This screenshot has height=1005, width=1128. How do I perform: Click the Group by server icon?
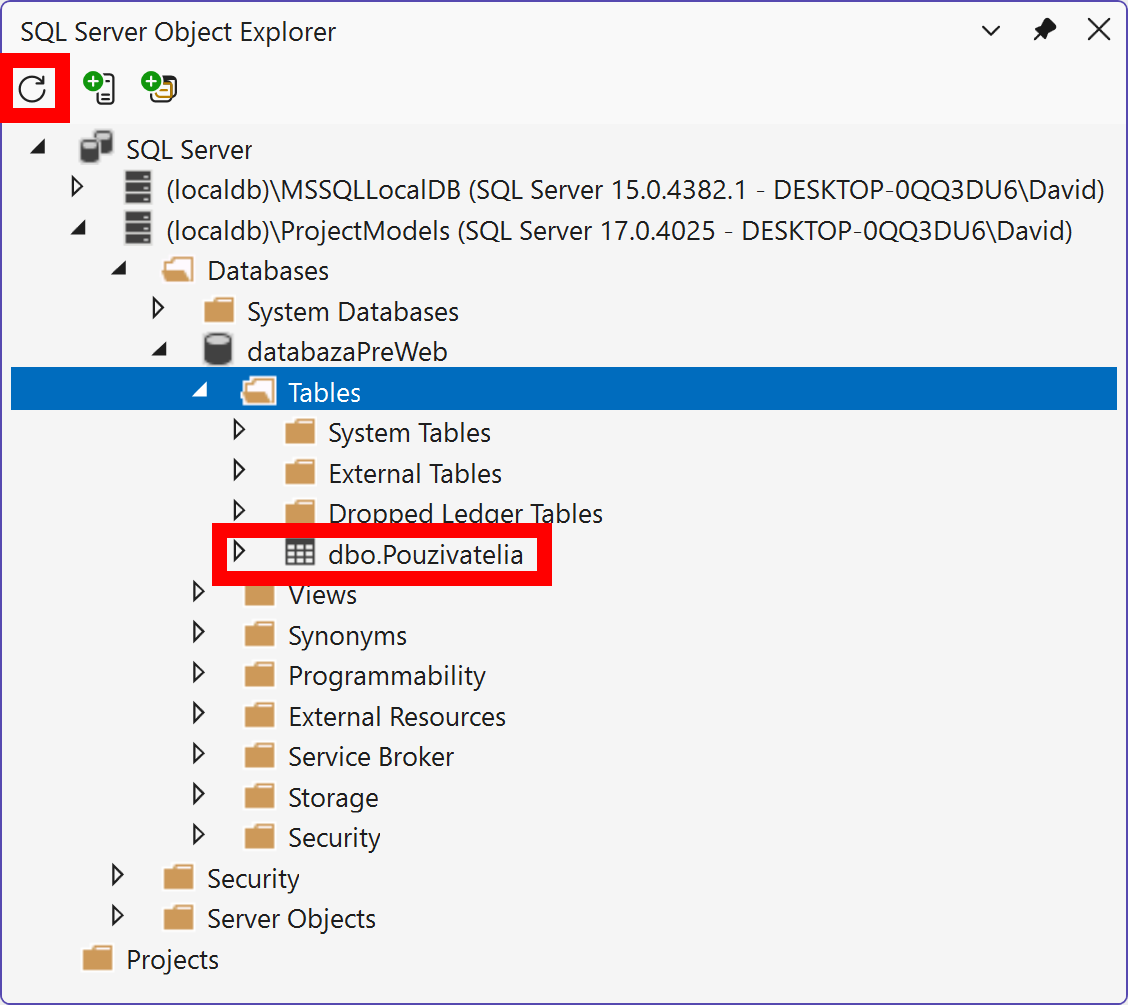(159, 87)
